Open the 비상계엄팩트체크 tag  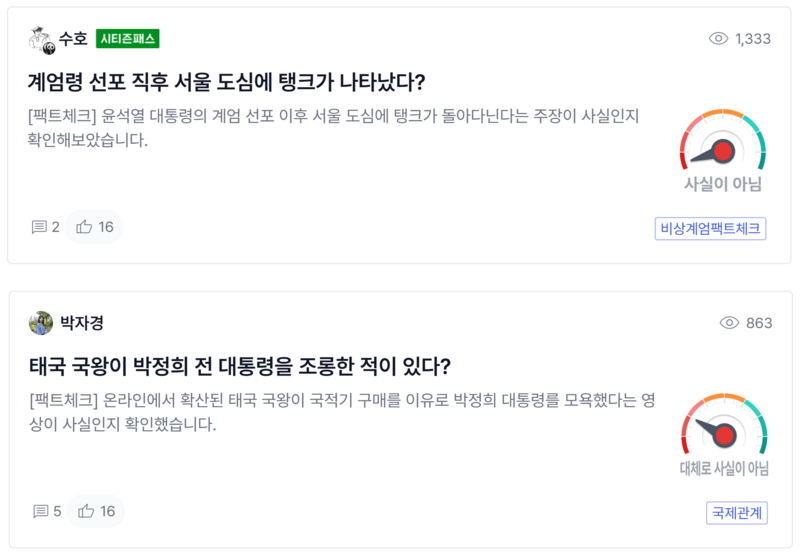click(710, 229)
